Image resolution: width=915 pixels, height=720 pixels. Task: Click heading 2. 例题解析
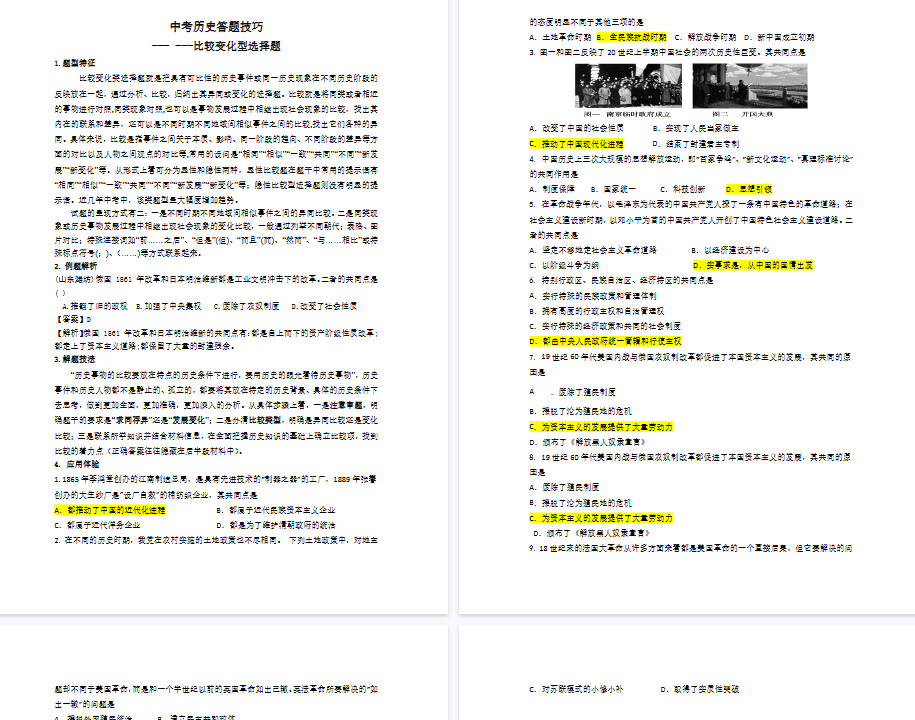click(76, 266)
